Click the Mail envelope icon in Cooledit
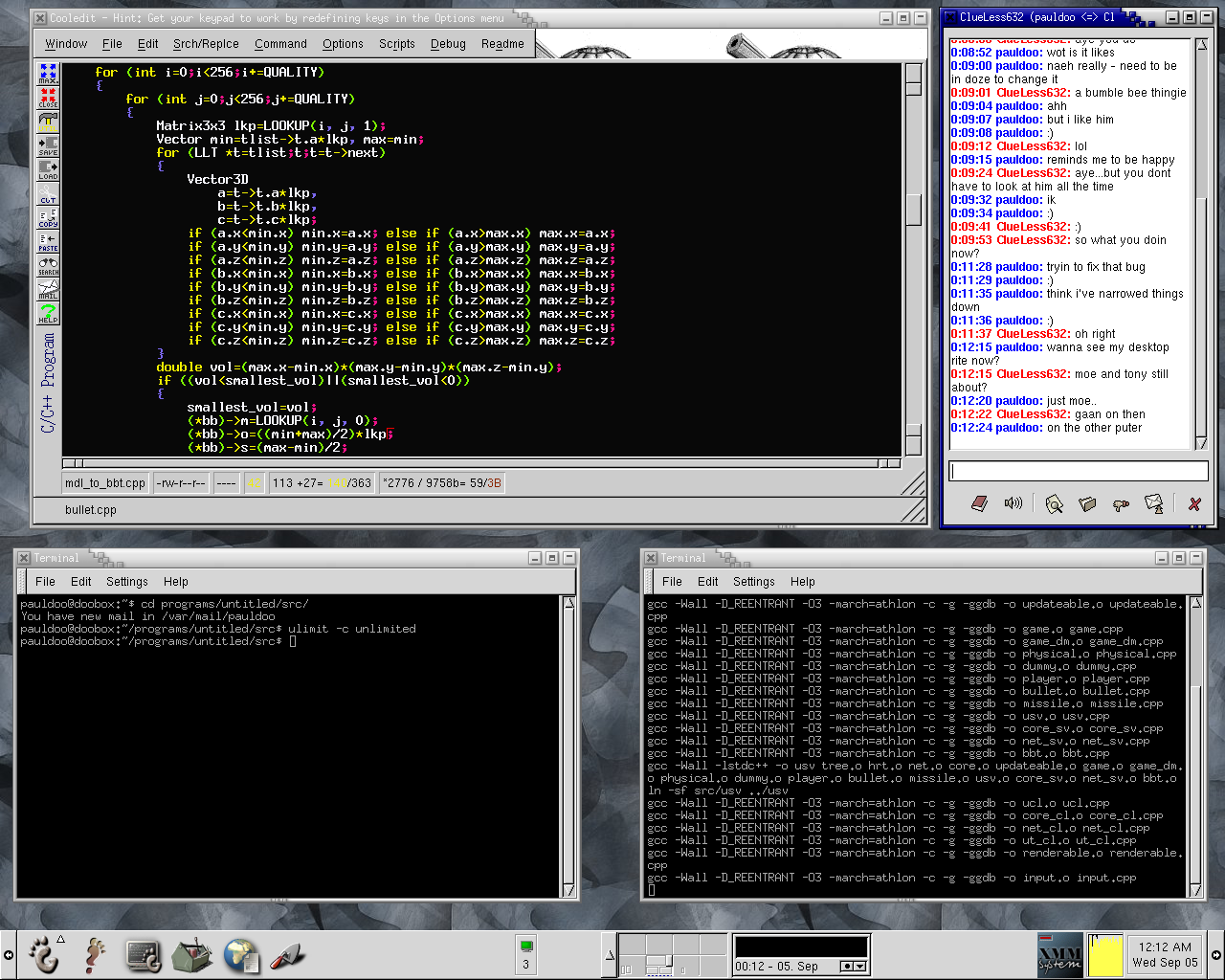This screenshot has height=980, width=1225. [x=48, y=289]
